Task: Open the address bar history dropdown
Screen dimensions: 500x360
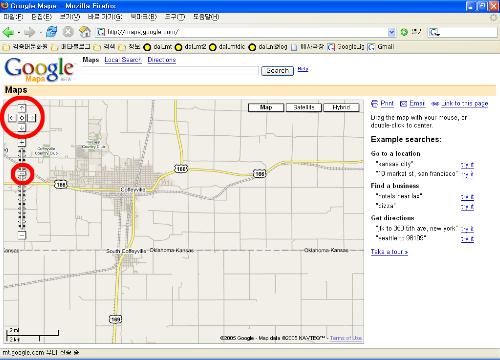Action: tap(391, 32)
